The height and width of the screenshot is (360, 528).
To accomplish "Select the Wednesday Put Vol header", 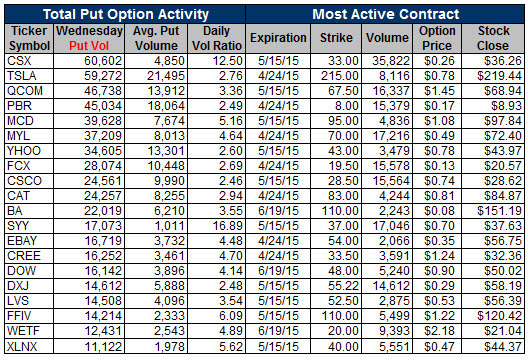I will pos(89,38).
